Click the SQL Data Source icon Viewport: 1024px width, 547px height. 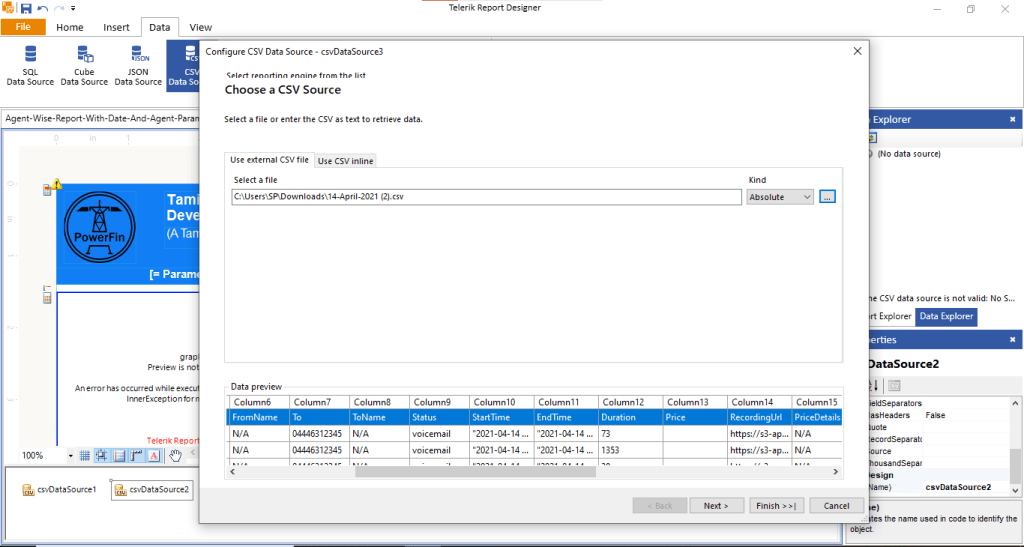click(30, 65)
